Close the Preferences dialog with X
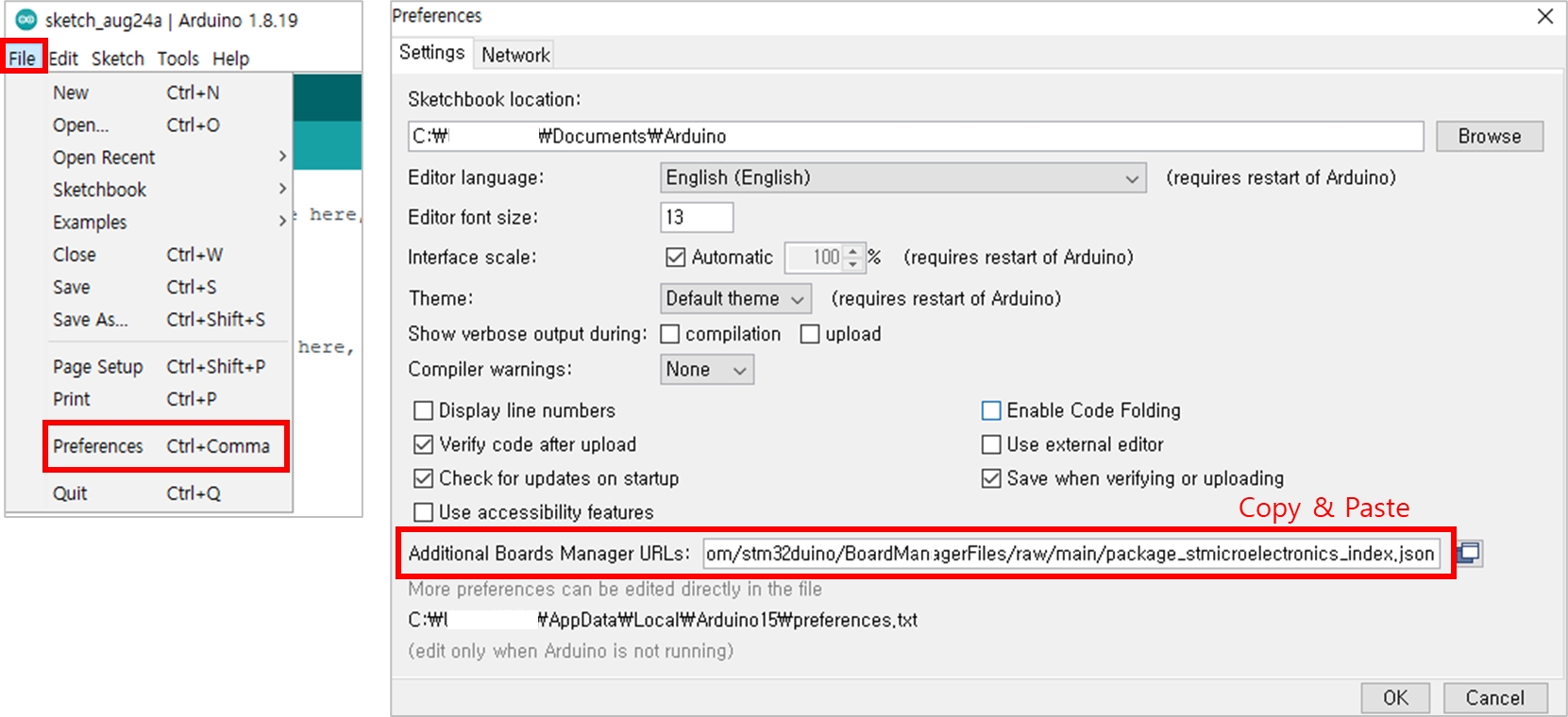Viewport: 1568px width, 717px height. 1544,16
